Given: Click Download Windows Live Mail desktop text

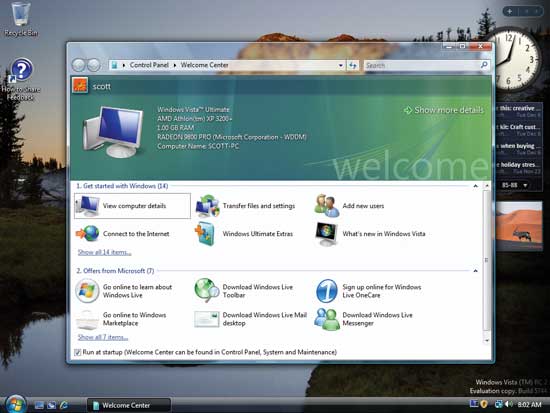Looking at the screenshot, I should click(x=264, y=319).
